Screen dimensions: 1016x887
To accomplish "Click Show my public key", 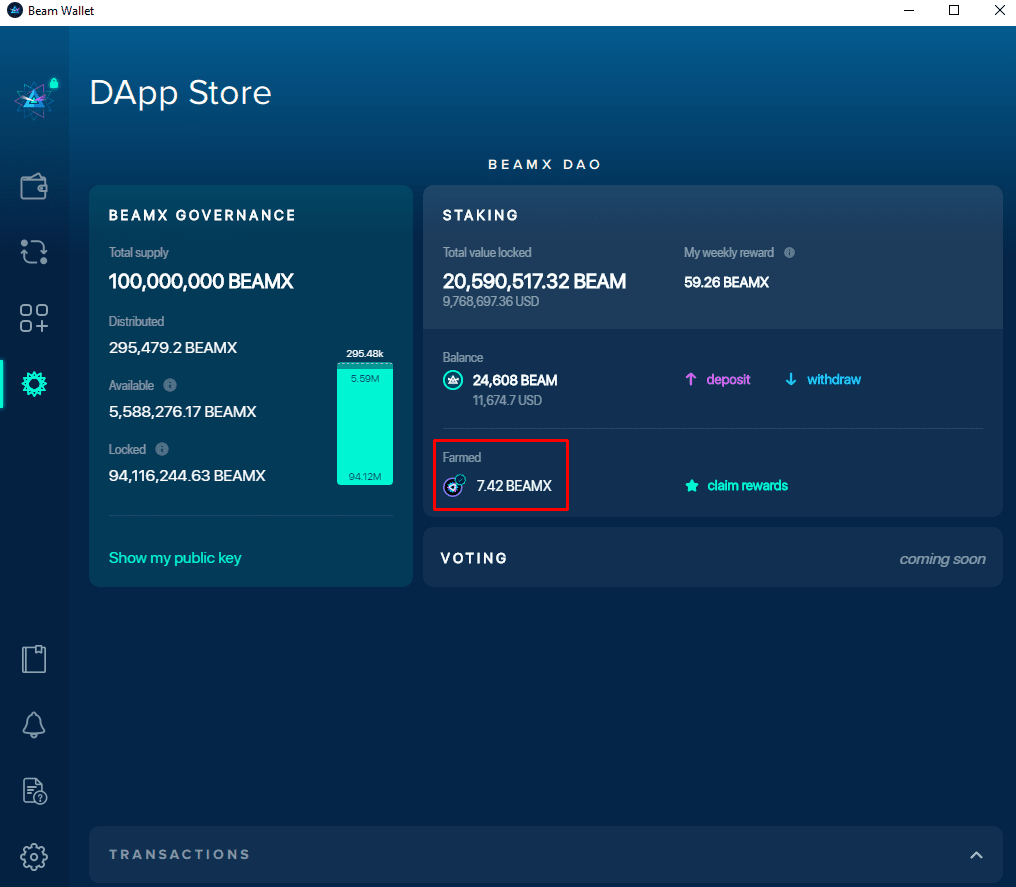I will tap(175, 558).
